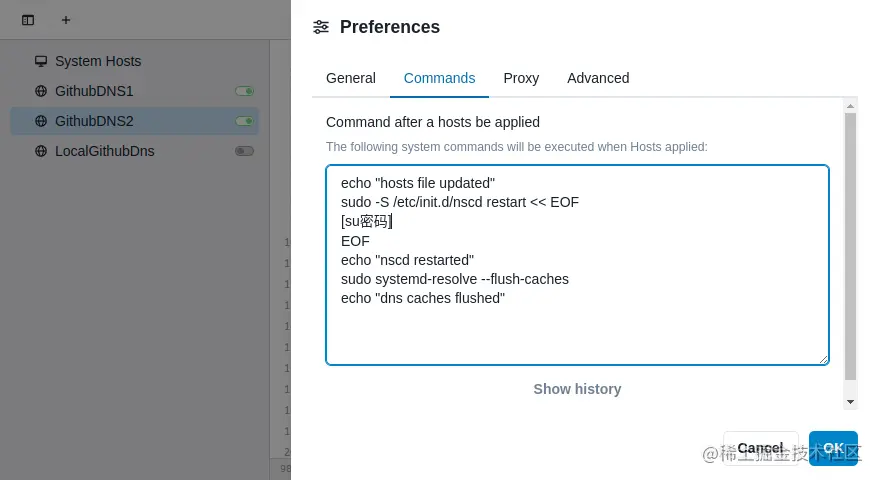The image size is (879, 480).
Task: Click the Preferences sliders icon
Action: point(321,27)
